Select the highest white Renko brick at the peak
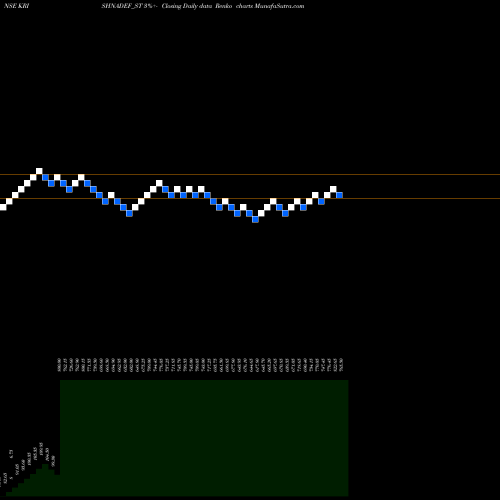The height and width of the screenshot is (500, 500). click(x=39, y=171)
